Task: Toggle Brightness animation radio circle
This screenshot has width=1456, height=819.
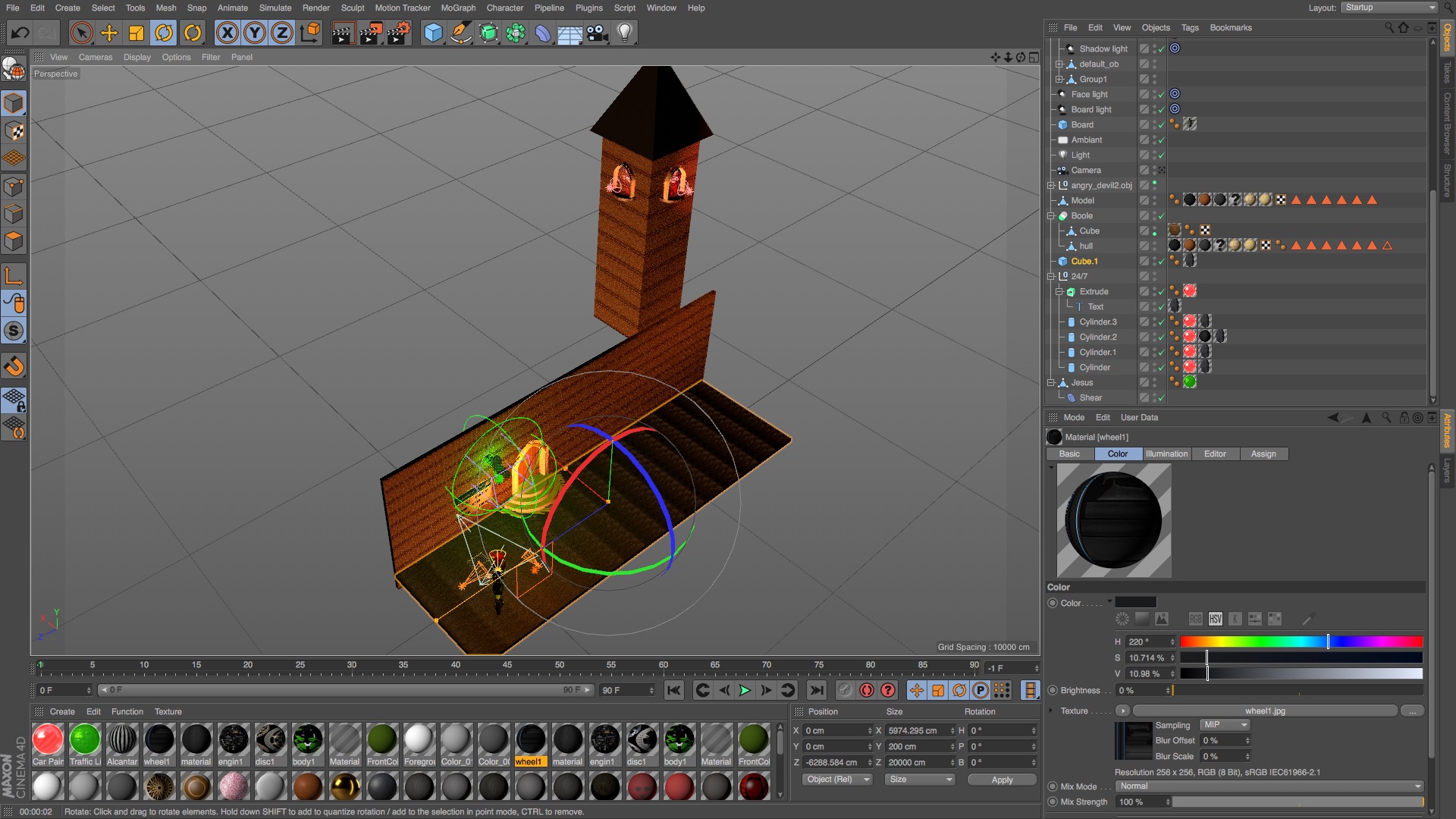Action: [1053, 690]
